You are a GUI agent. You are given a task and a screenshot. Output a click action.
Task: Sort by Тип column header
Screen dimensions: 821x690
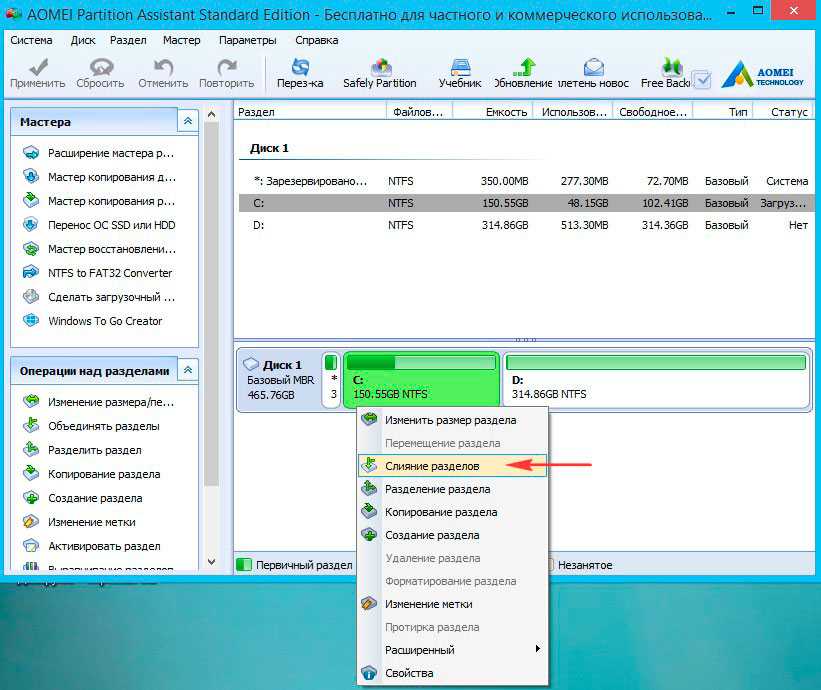pos(723,112)
